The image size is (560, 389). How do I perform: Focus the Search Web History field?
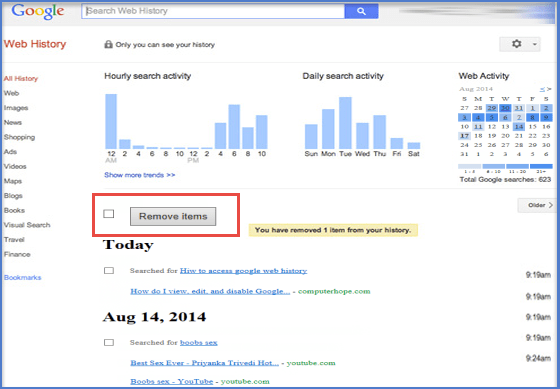(x=213, y=11)
